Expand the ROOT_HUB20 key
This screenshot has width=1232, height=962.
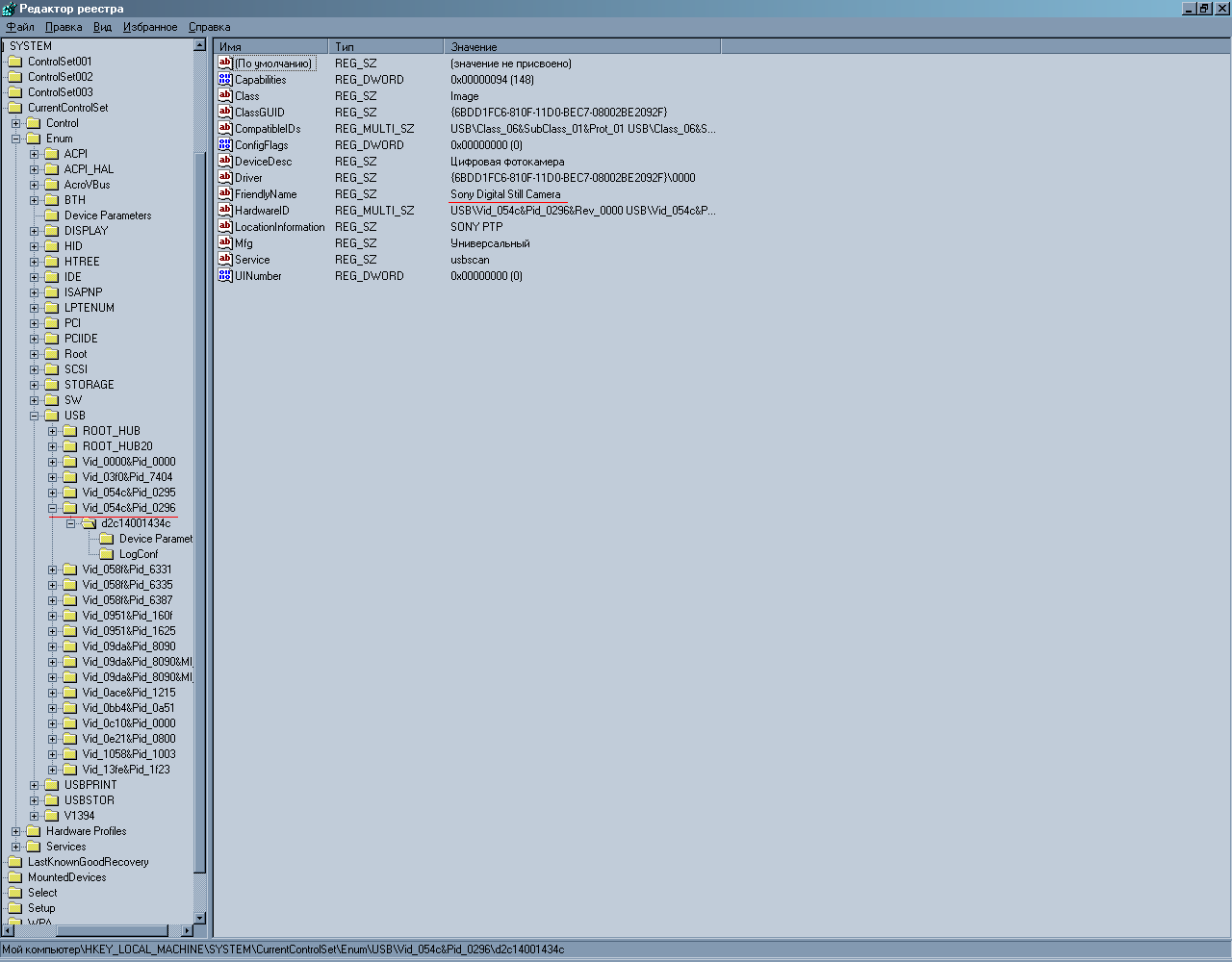coord(53,446)
